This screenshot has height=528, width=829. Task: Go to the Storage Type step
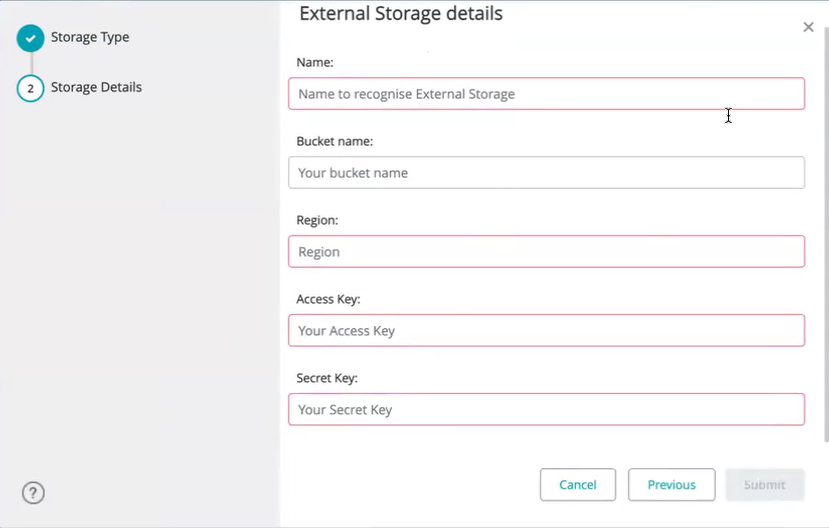(90, 38)
